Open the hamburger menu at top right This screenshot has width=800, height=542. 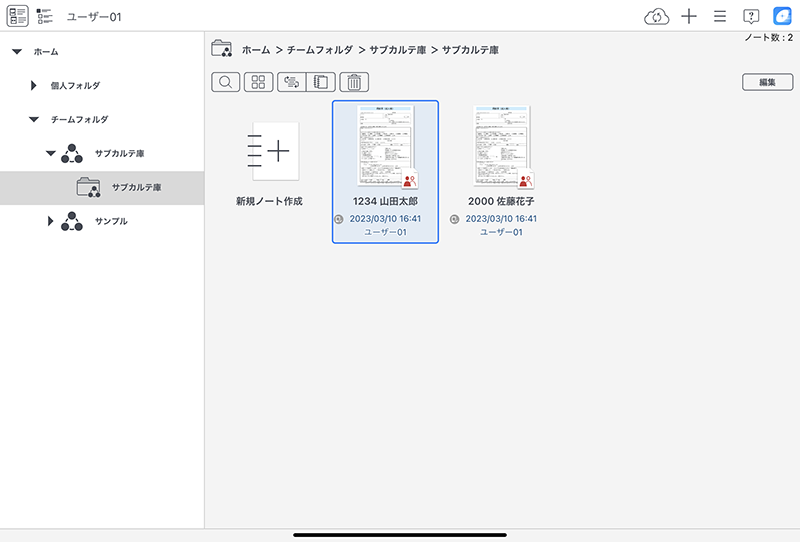point(719,16)
